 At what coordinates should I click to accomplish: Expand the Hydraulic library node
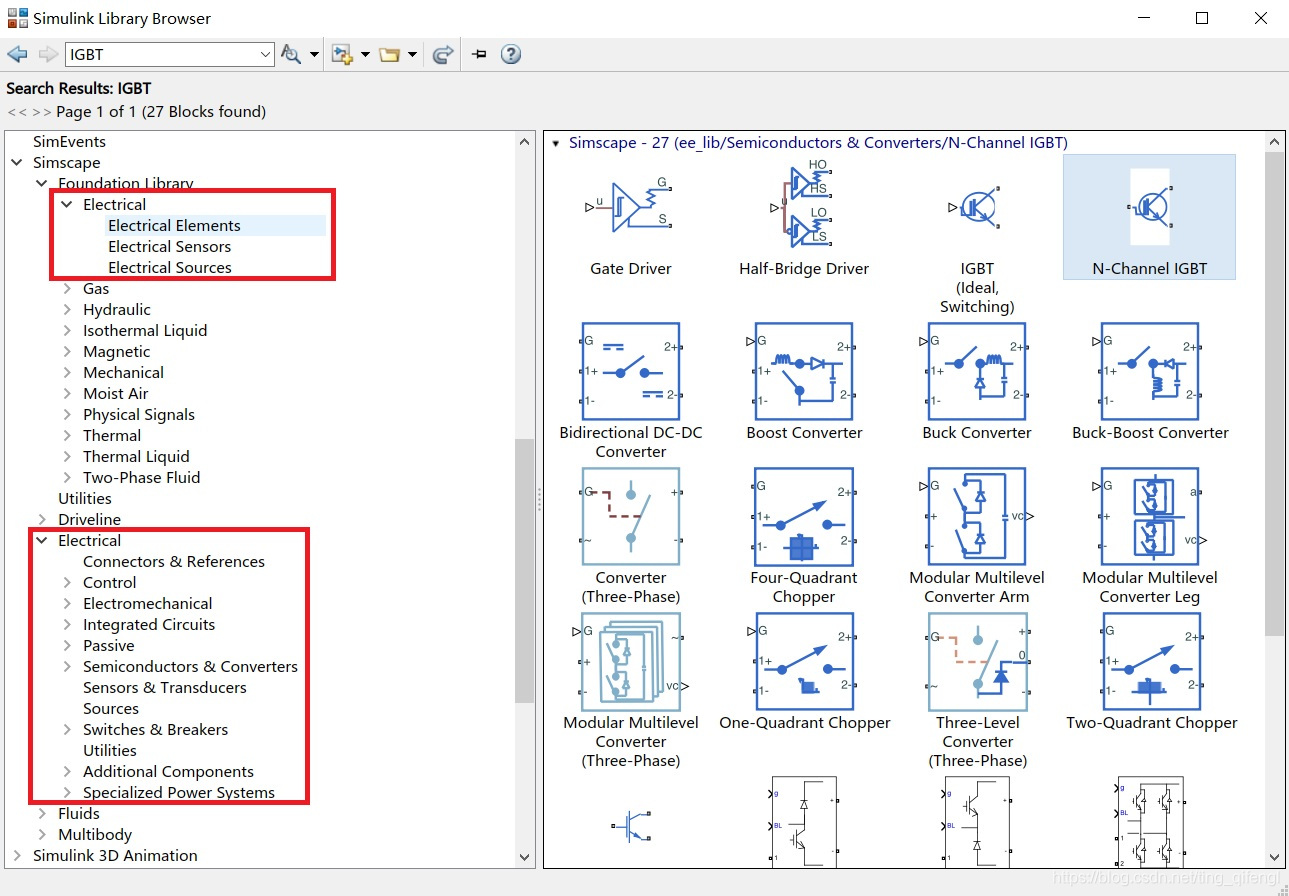(x=66, y=309)
